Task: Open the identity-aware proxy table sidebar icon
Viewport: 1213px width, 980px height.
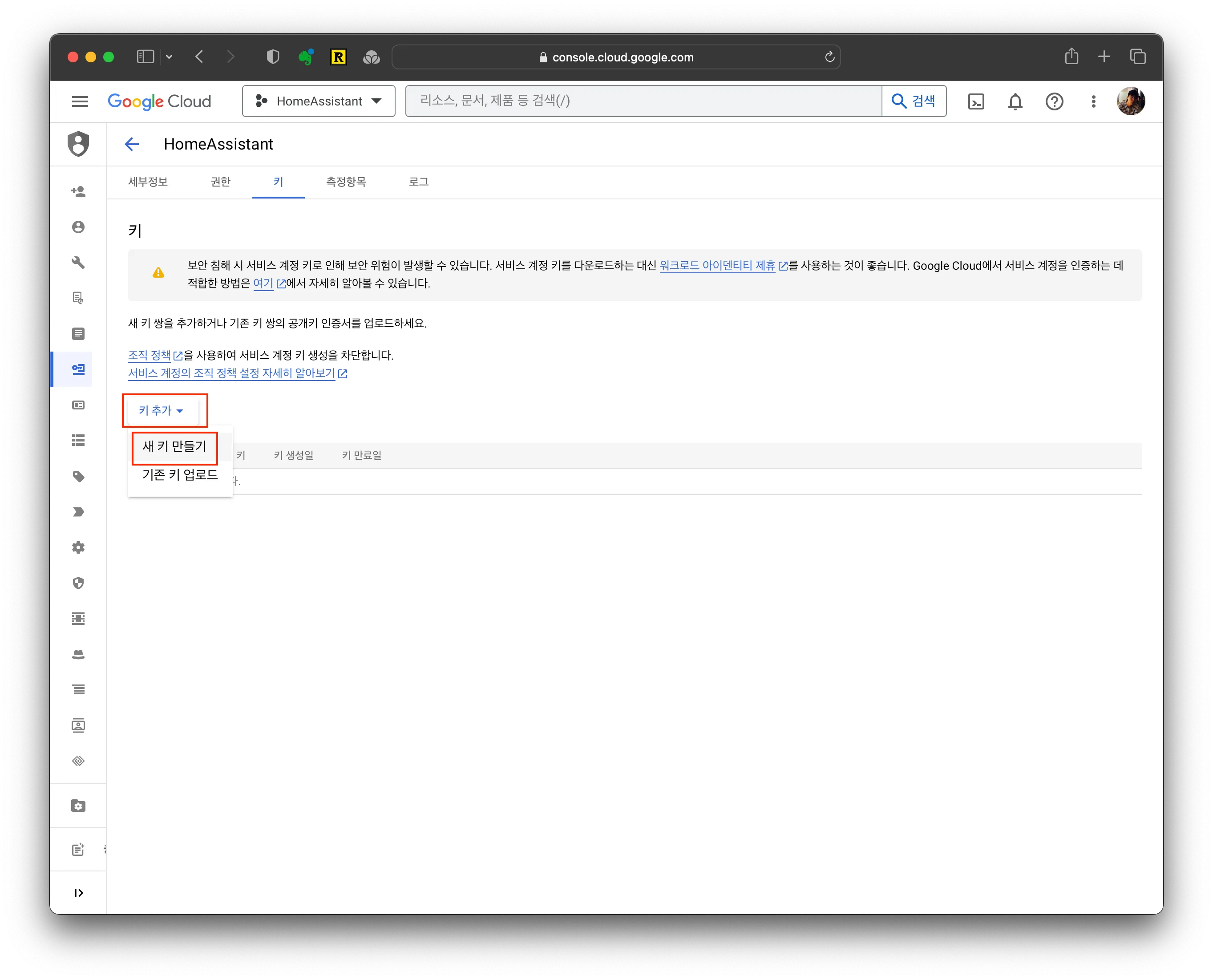Action: pyautogui.click(x=78, y=619)
